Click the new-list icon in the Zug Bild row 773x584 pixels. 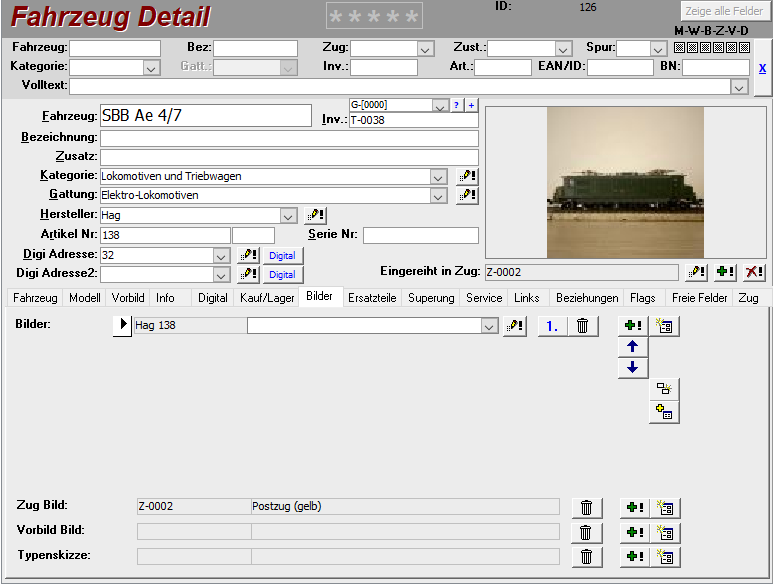coord(666,508)
